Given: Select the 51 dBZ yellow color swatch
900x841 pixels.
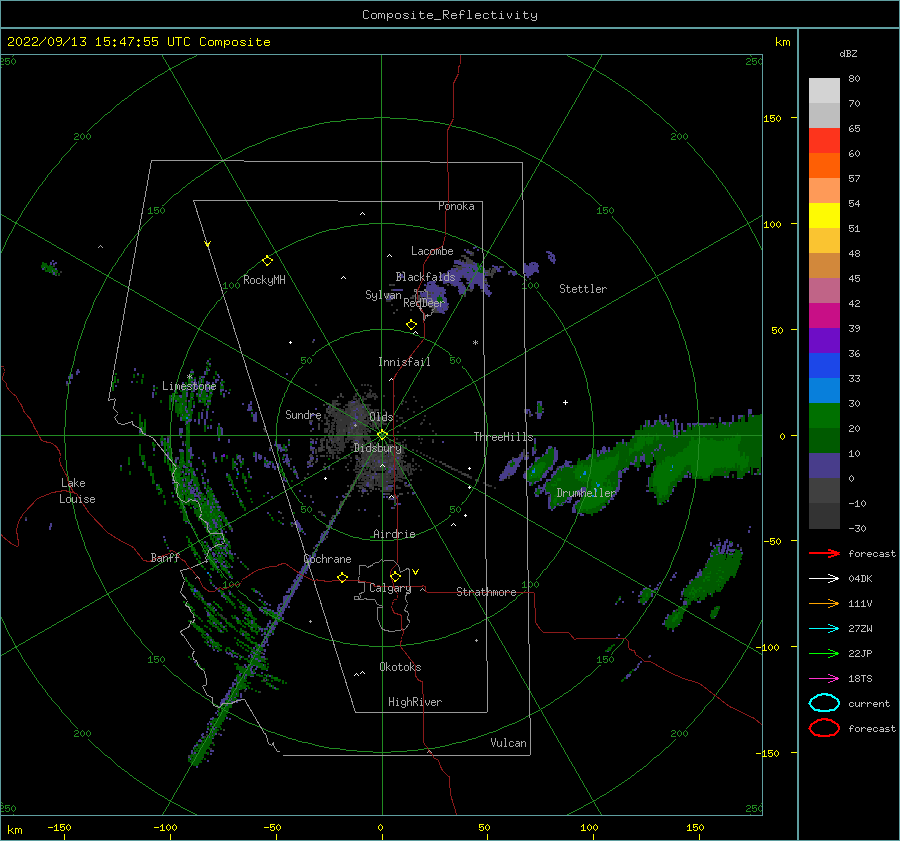Looking at the screenshot, I should (x=824, y=216).
